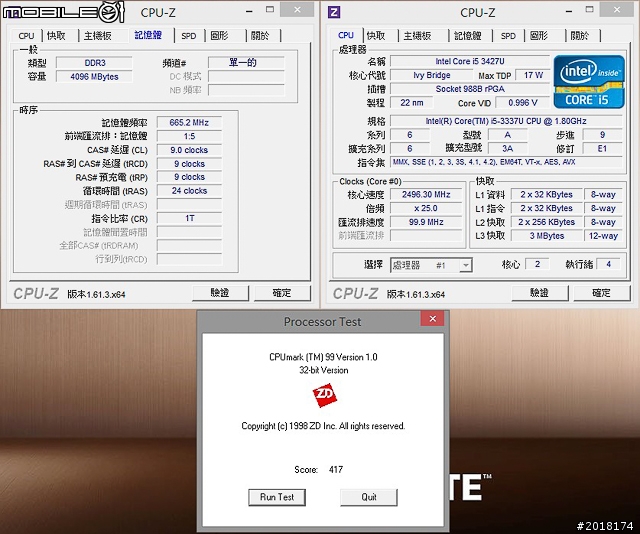Click the Intel Core i5 3427U name field

(x=470, y=61)
